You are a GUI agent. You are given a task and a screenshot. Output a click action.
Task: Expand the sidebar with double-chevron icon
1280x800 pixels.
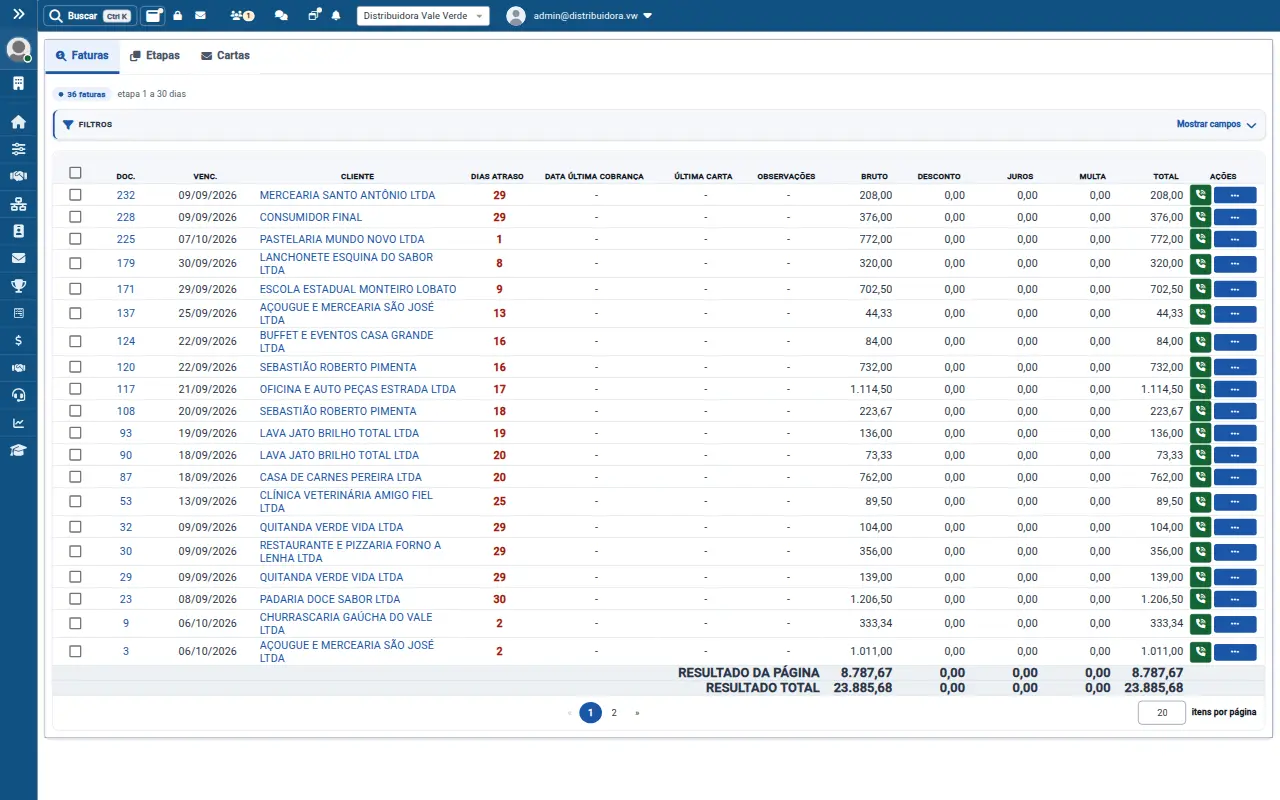(x=18, y=15)
